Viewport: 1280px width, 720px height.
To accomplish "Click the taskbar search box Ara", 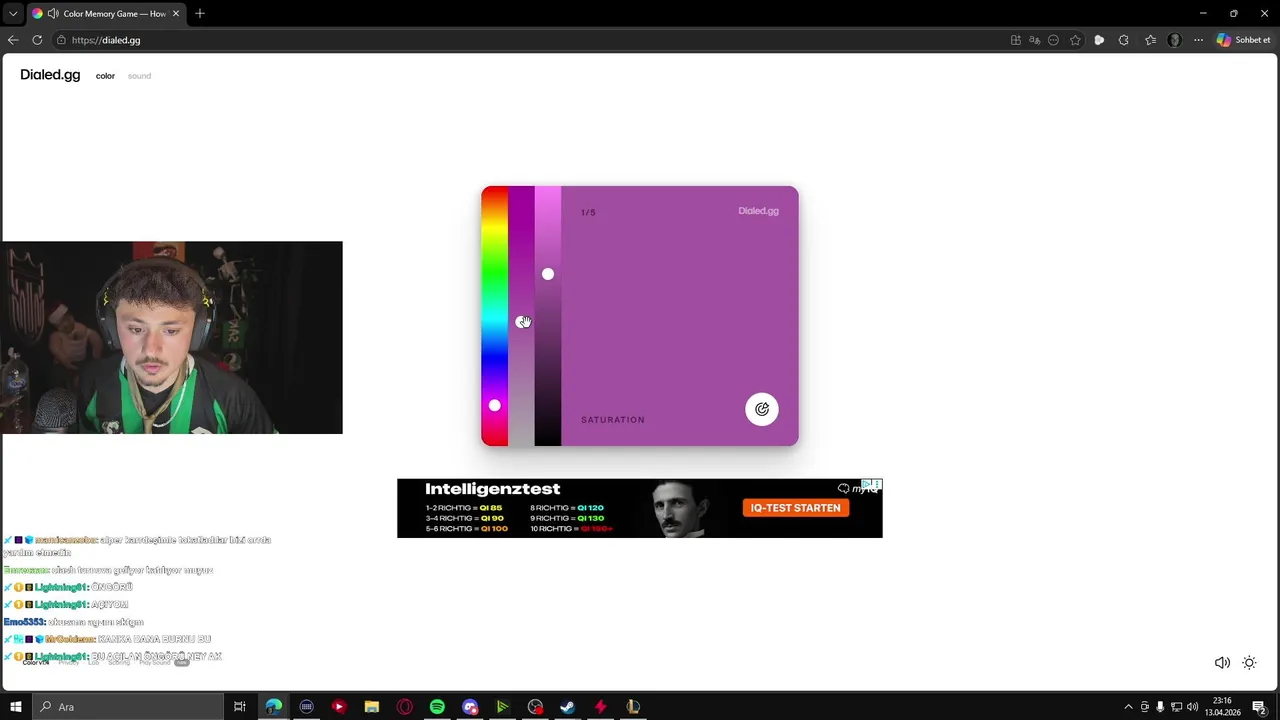I will 128,707.
